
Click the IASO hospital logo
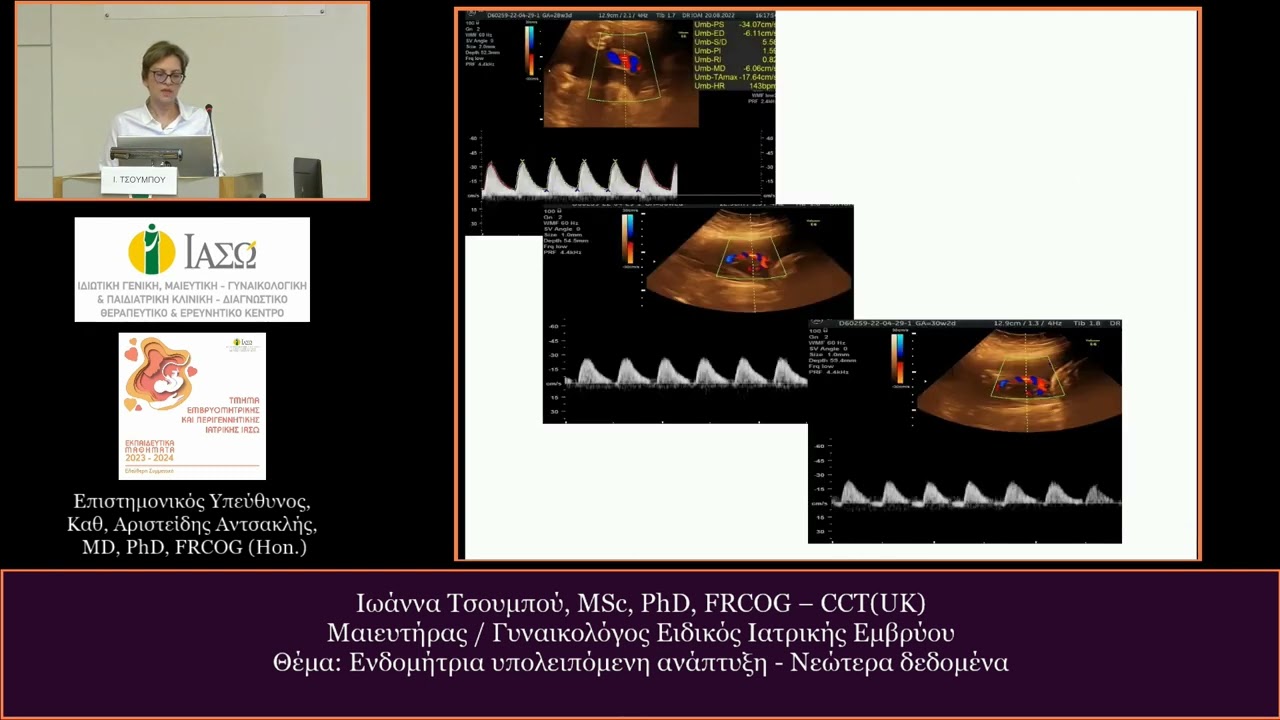[192, 269]
